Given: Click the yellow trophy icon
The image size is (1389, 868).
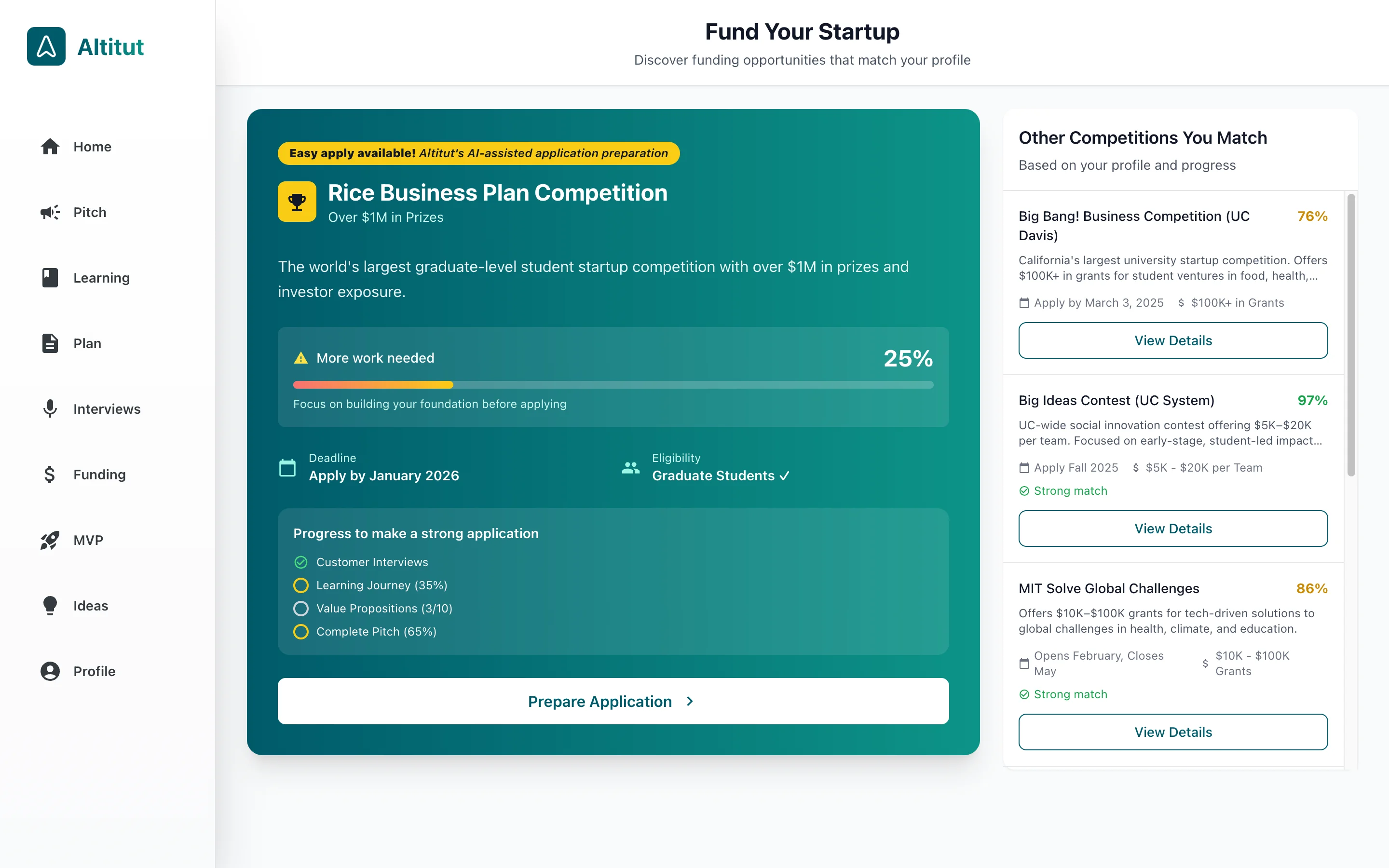Looking at the screenshot, I should (297, 202).
